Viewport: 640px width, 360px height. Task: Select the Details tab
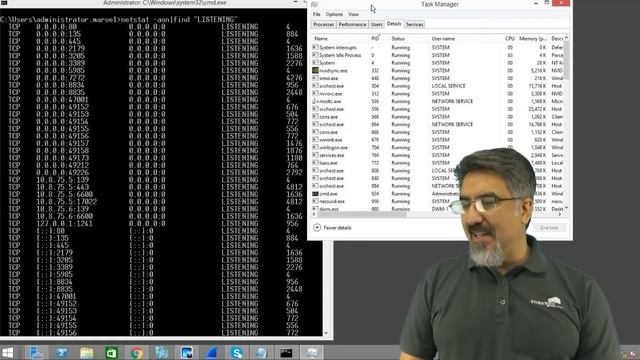pyautogui.click(x=394, y=24)
